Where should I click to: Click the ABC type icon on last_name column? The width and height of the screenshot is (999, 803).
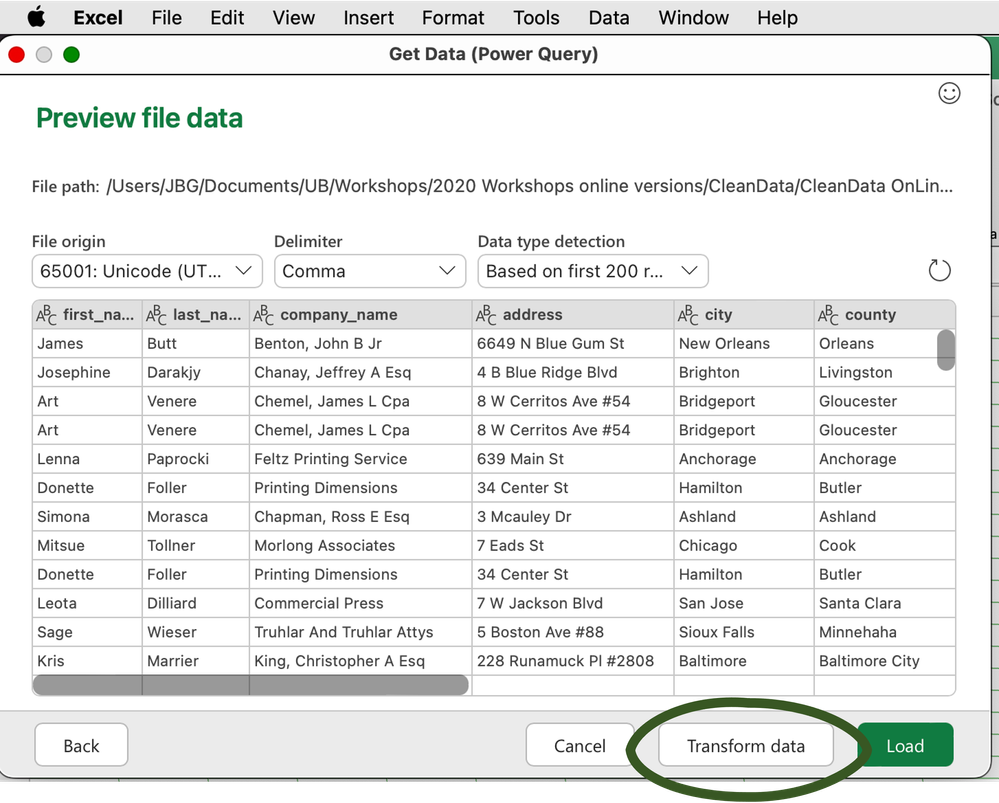coord(156,315)
